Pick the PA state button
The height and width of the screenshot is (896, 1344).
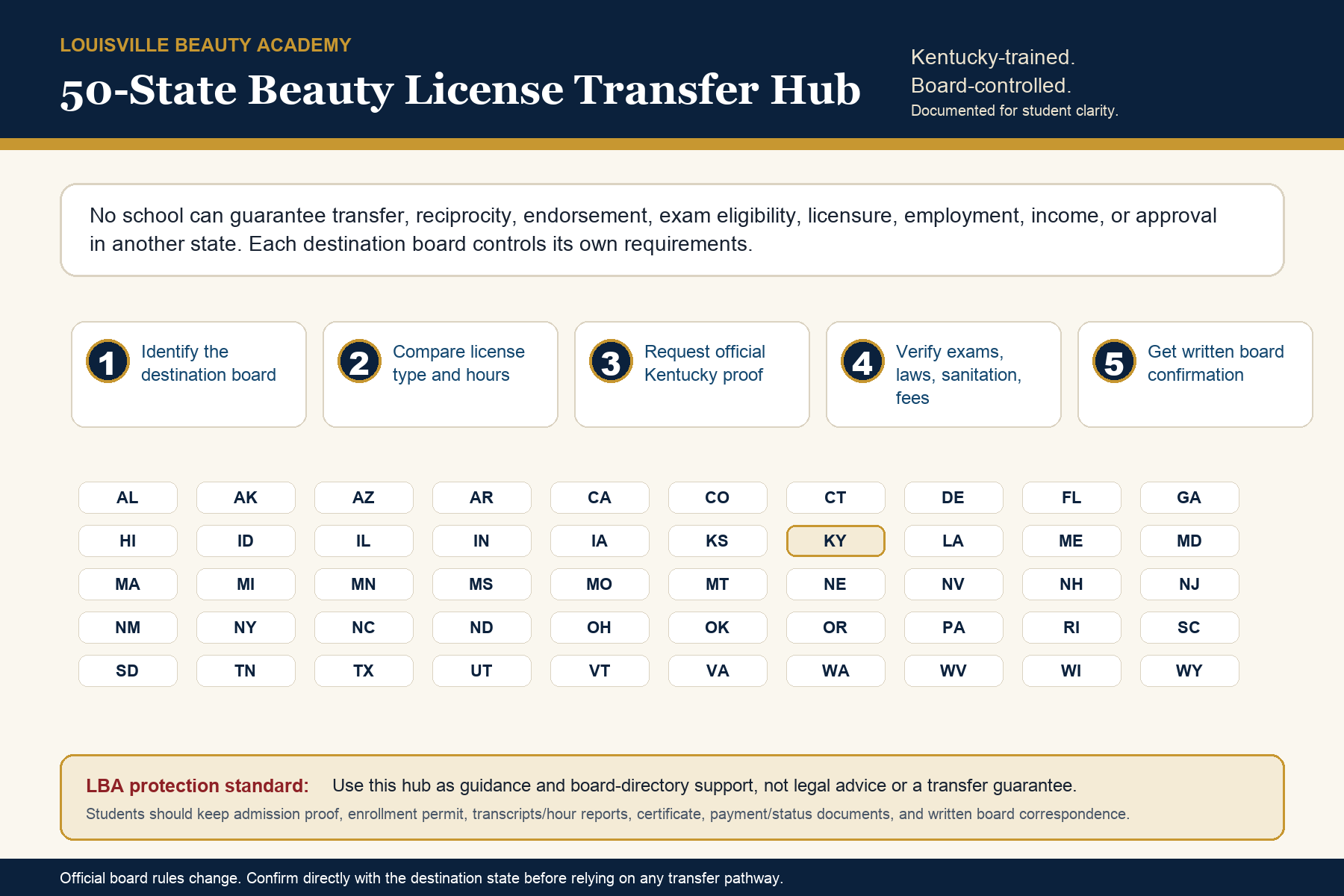[x=953, y=627]
